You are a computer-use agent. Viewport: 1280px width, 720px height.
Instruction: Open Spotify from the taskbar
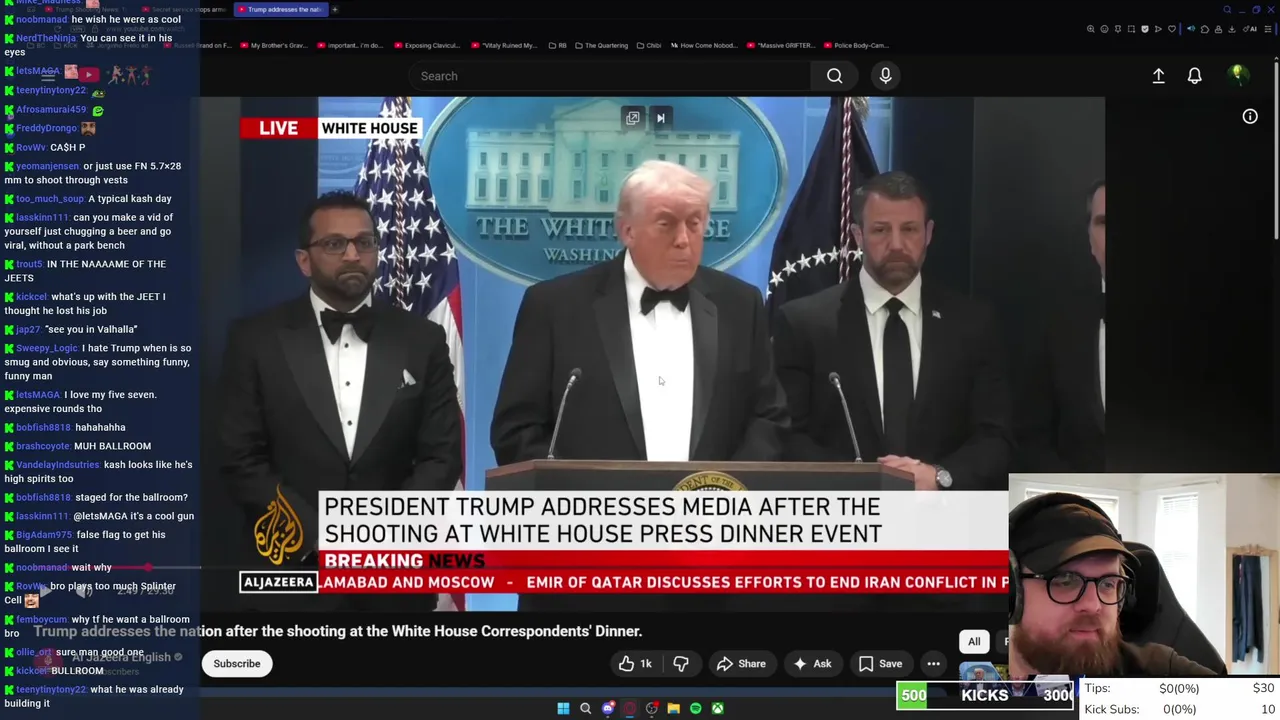point(695,708)
